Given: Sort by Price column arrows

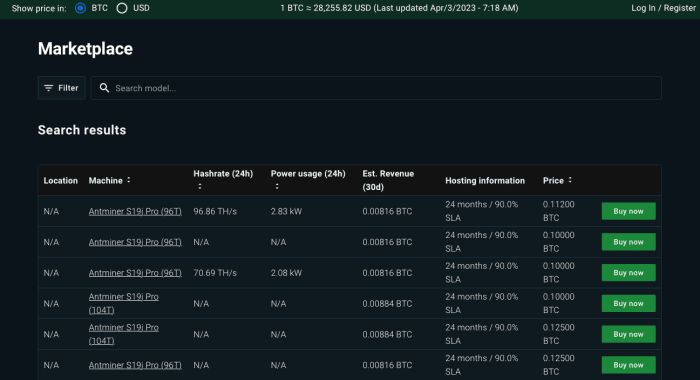Looking at the screenshot, I should click(x=570, y=180).
